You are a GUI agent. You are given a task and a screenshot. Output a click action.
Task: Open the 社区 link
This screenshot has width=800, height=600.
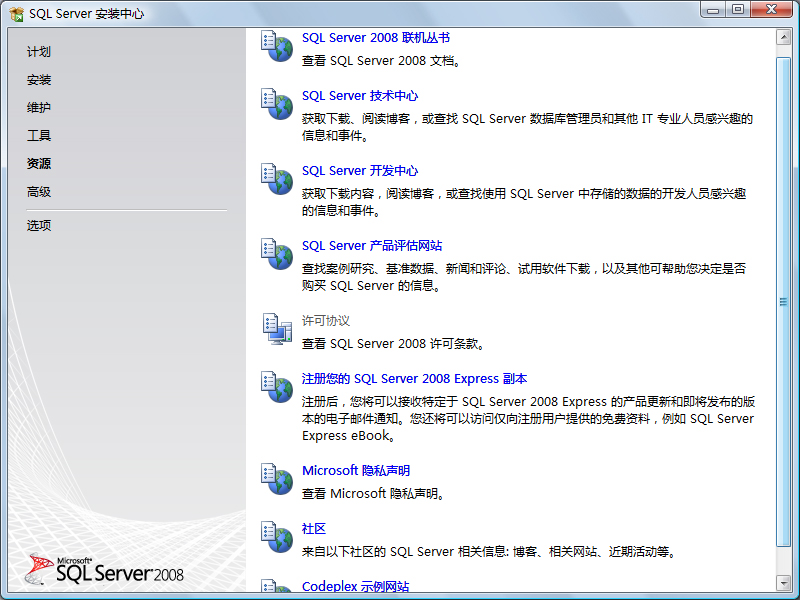pos(314,529)
